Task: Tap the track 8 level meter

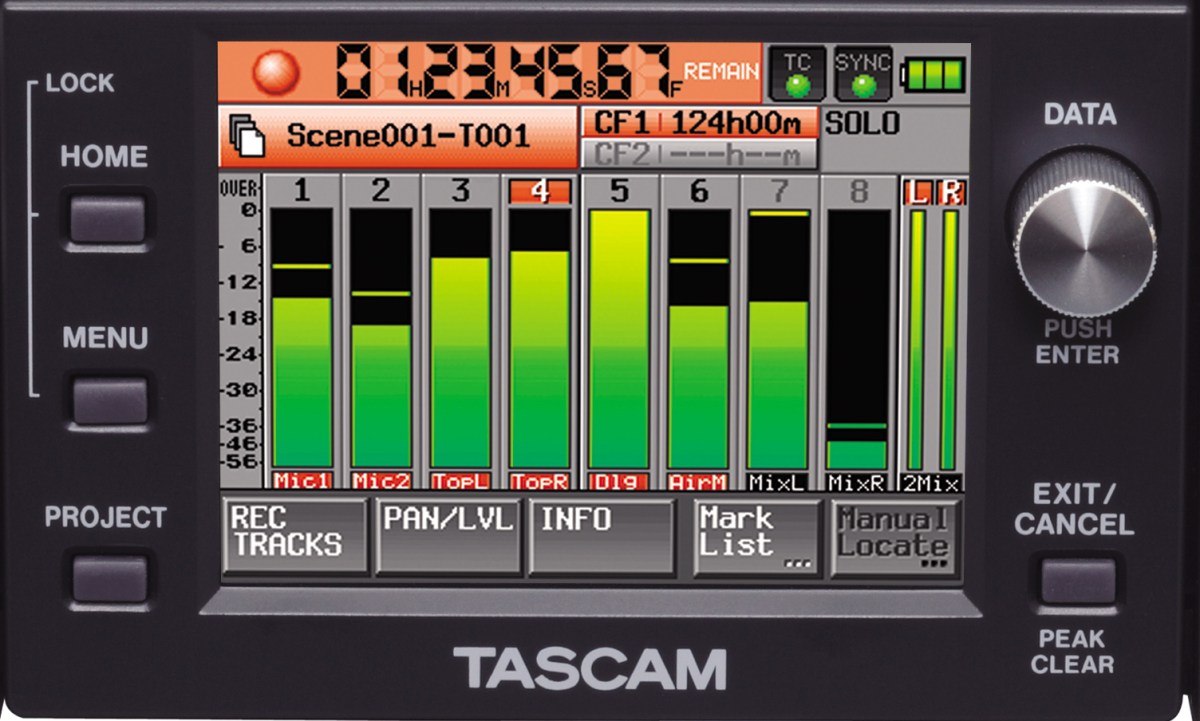Action: pos(858,338)
